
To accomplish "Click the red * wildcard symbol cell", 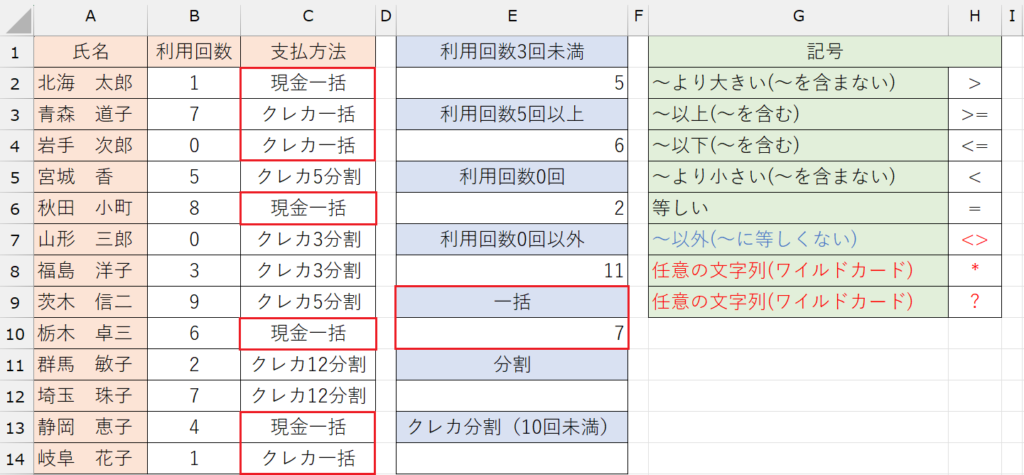I will pos(974,270).
